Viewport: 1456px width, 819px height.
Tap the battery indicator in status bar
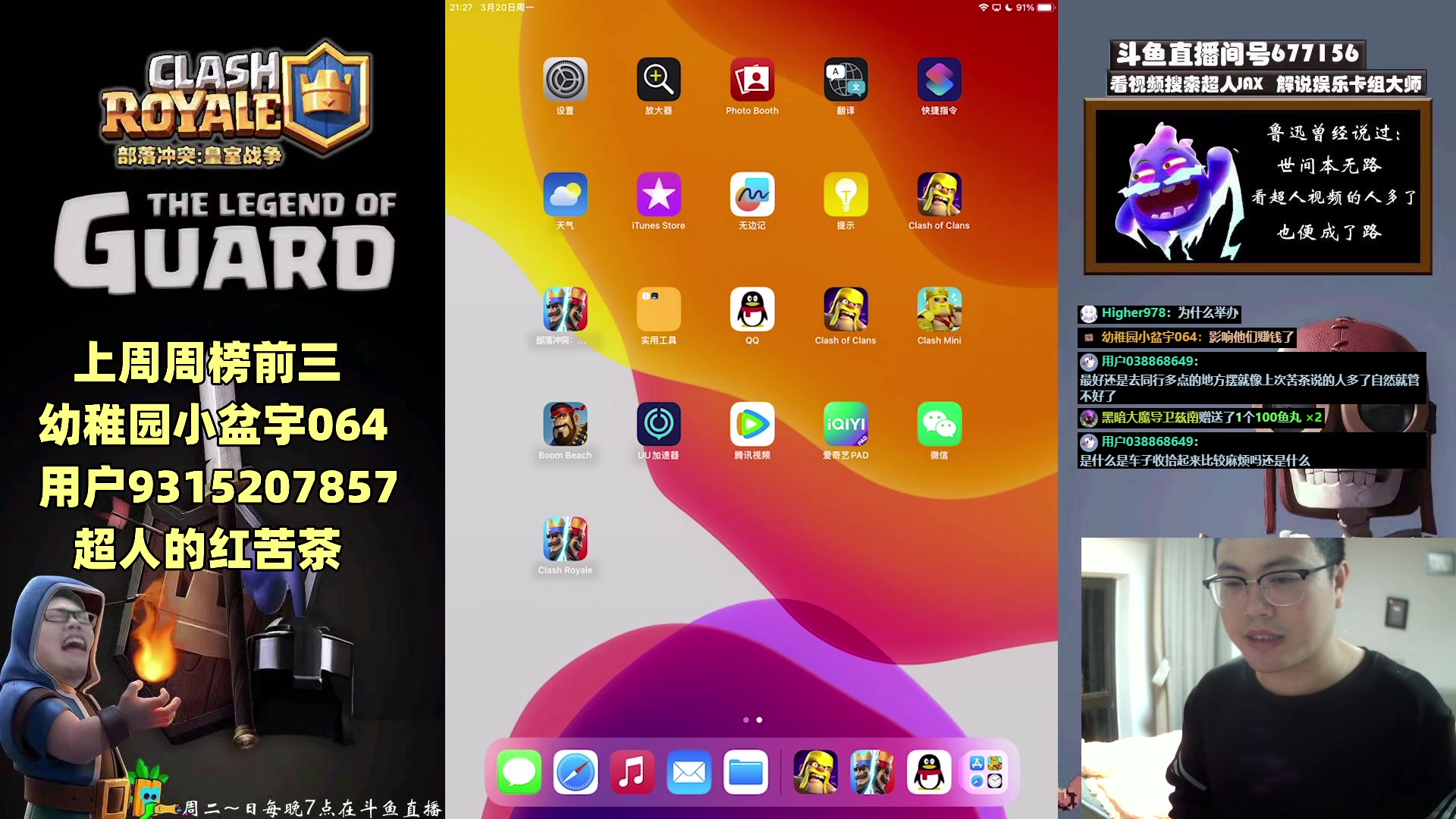tap(1045, 8)
